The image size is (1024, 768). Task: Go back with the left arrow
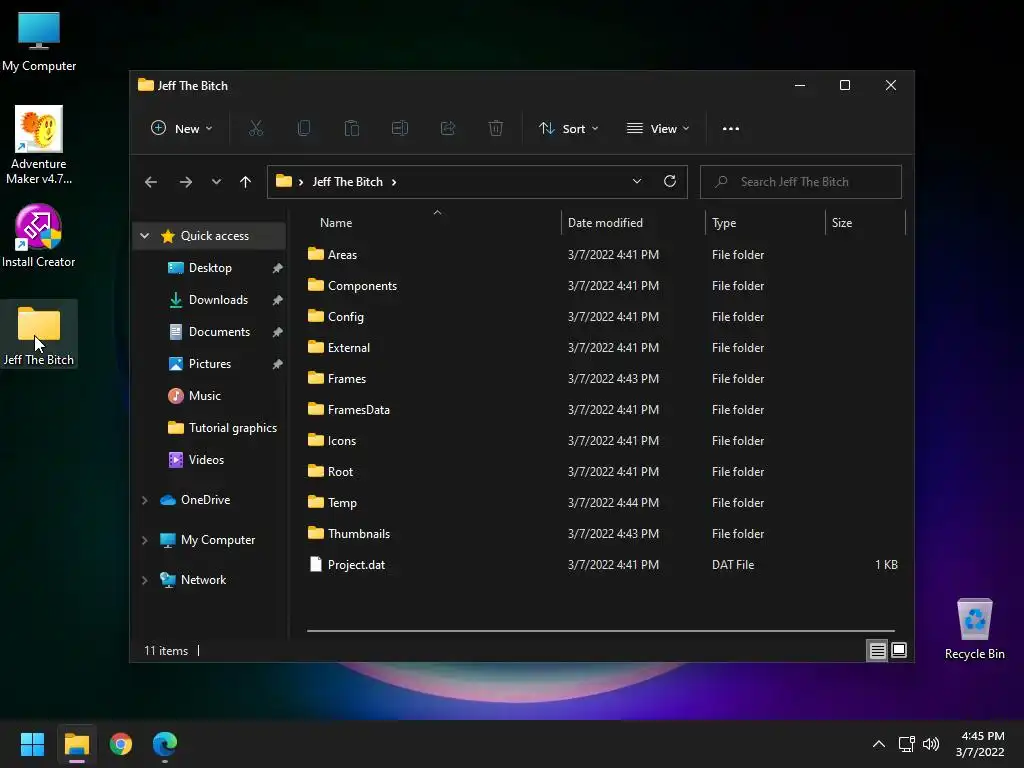[x=151, y=182]
